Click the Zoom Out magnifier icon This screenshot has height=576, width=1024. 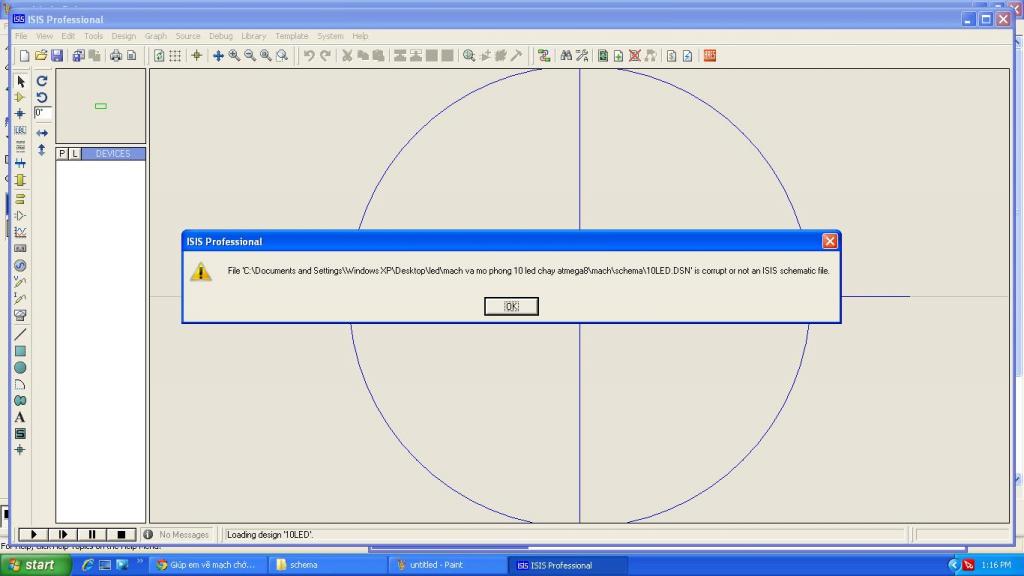tap(250, 56)
